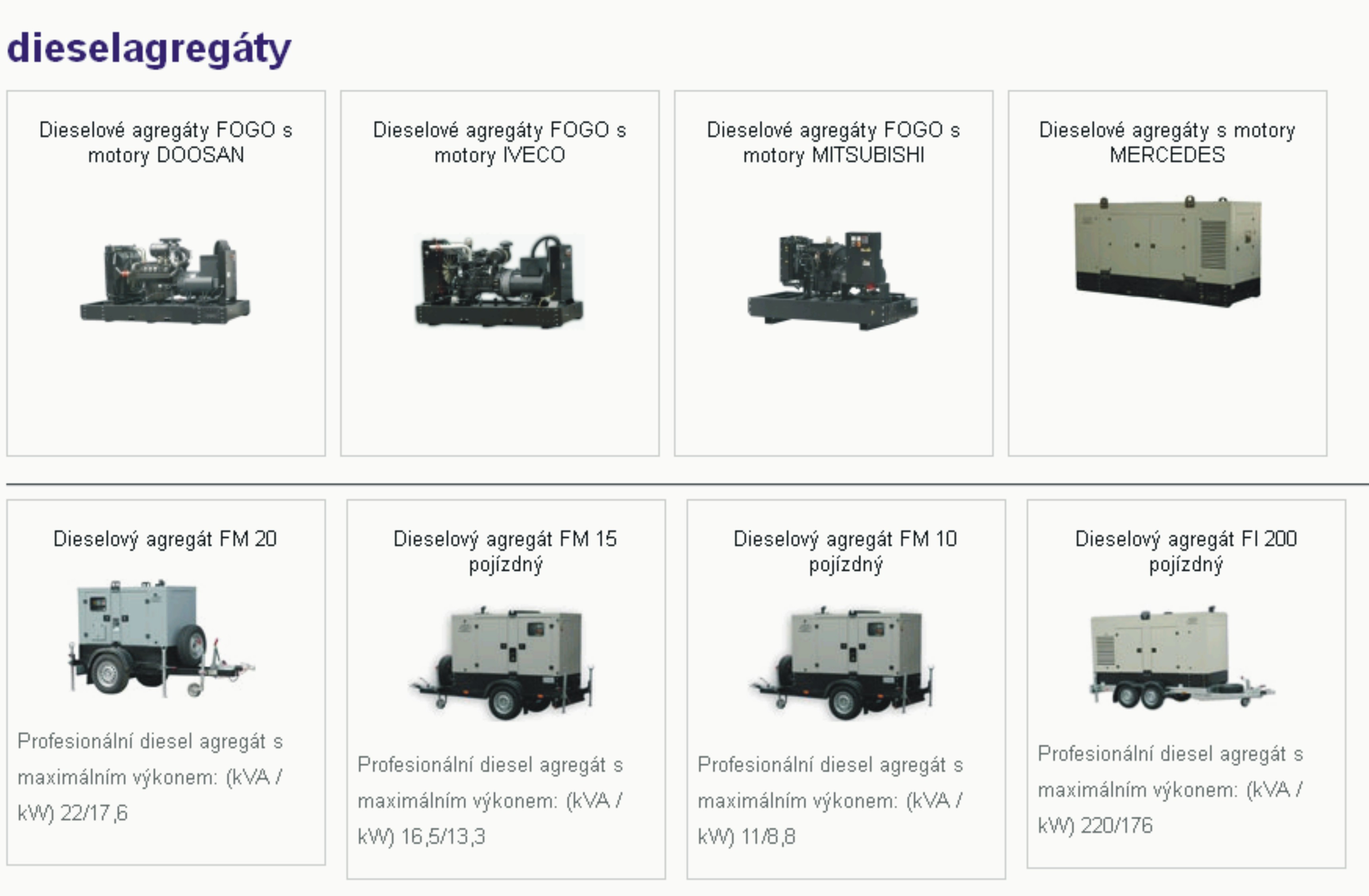
Task: Follow the 'Dieselové agregáty FOGO s motory MITSUBISHI' link
Action: pyautogui.click(x=833, y=143)
